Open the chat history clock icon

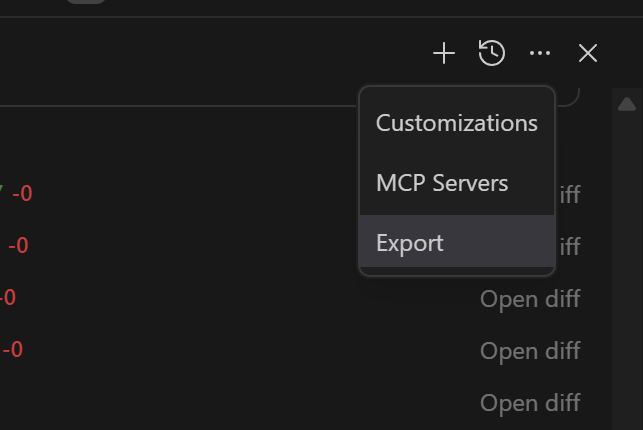pyautogui.click(x=492, y=53)
